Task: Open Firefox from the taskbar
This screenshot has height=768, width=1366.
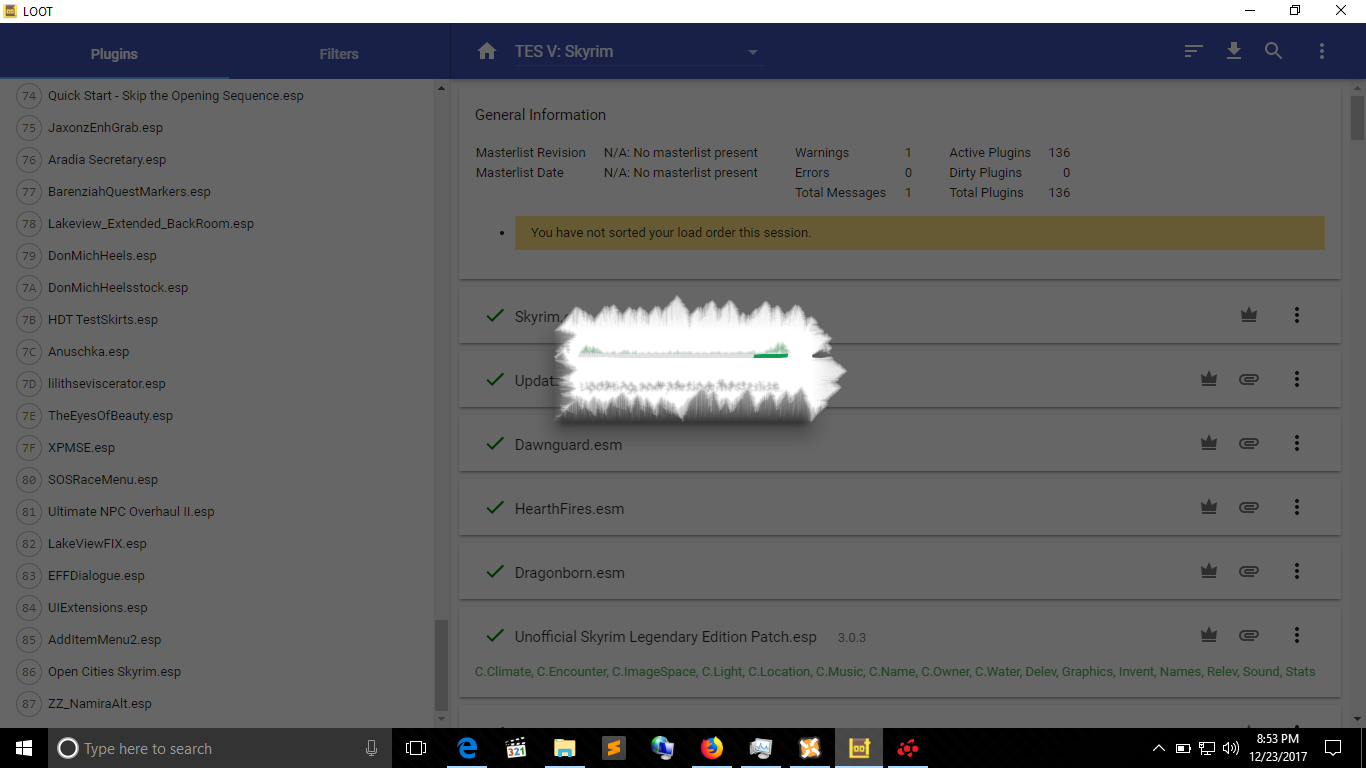Action: [x=712, y=748]
